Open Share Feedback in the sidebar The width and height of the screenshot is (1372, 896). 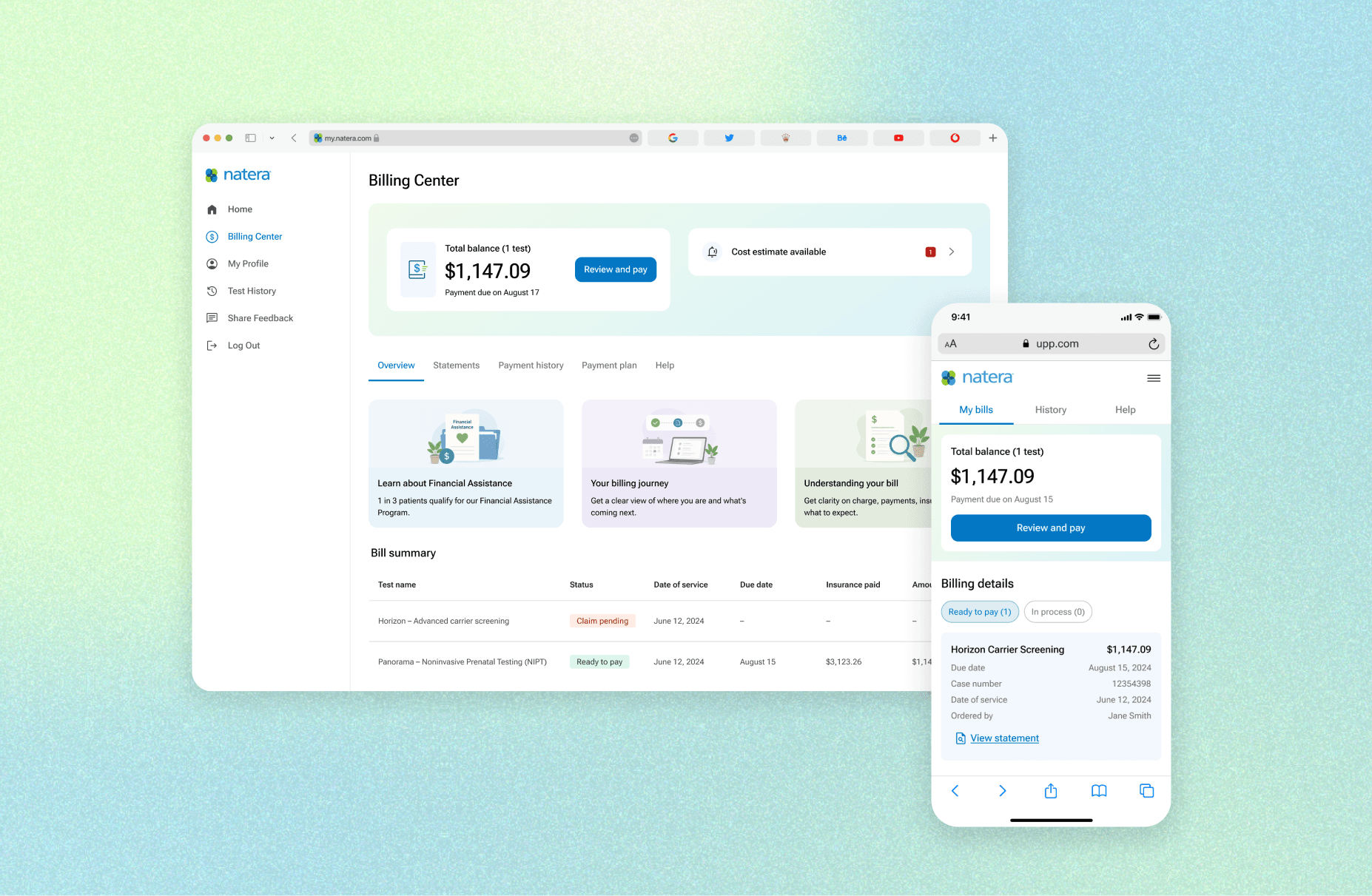[x=260, y=318]
